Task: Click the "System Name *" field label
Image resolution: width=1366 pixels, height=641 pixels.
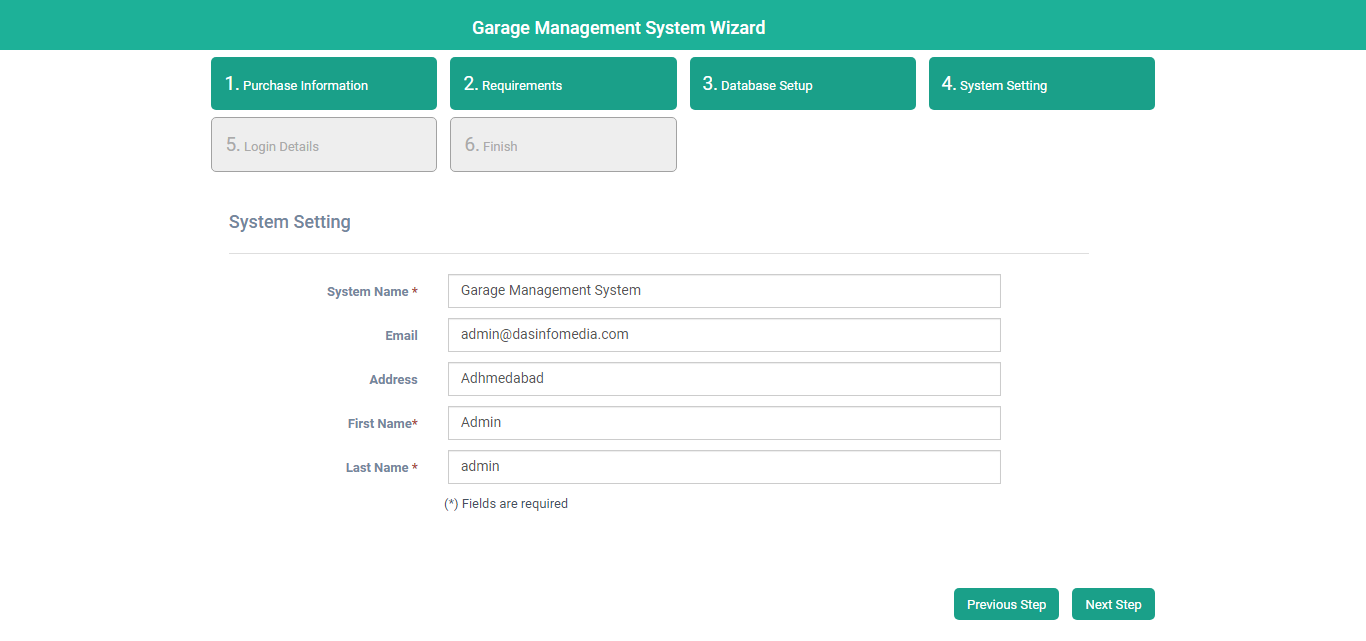Action: pyautogui.click(x=372, y=292)
